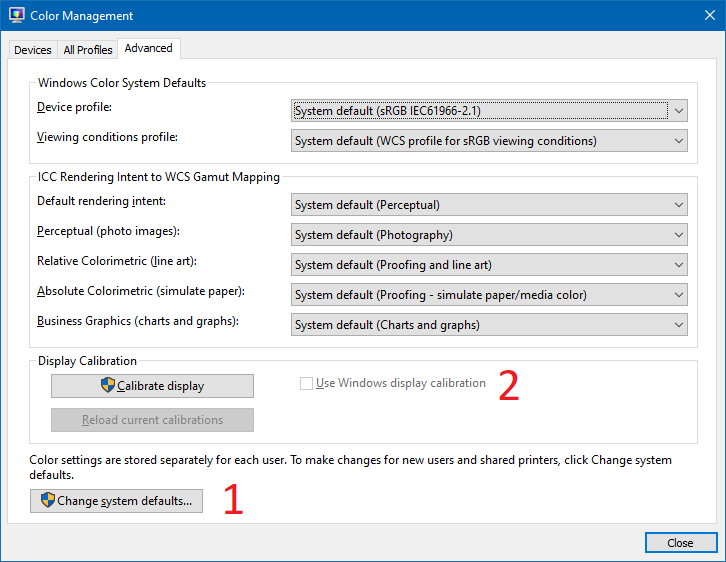Click the Reload current calibrations button
This screenshot has height=562, width=726.
point(152,420)
